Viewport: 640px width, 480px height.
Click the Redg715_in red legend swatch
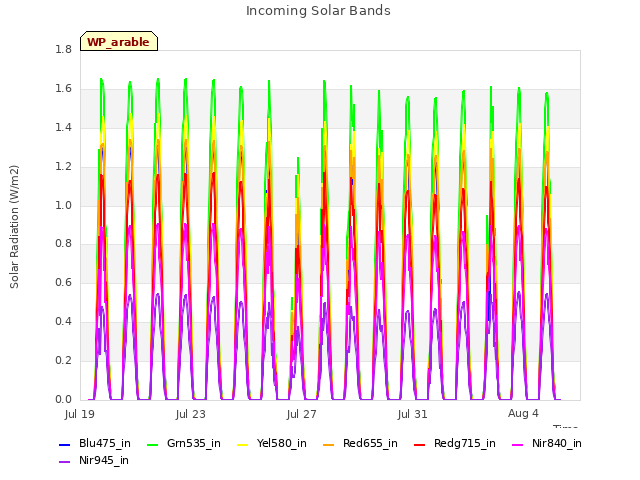[x=420, y=444]
